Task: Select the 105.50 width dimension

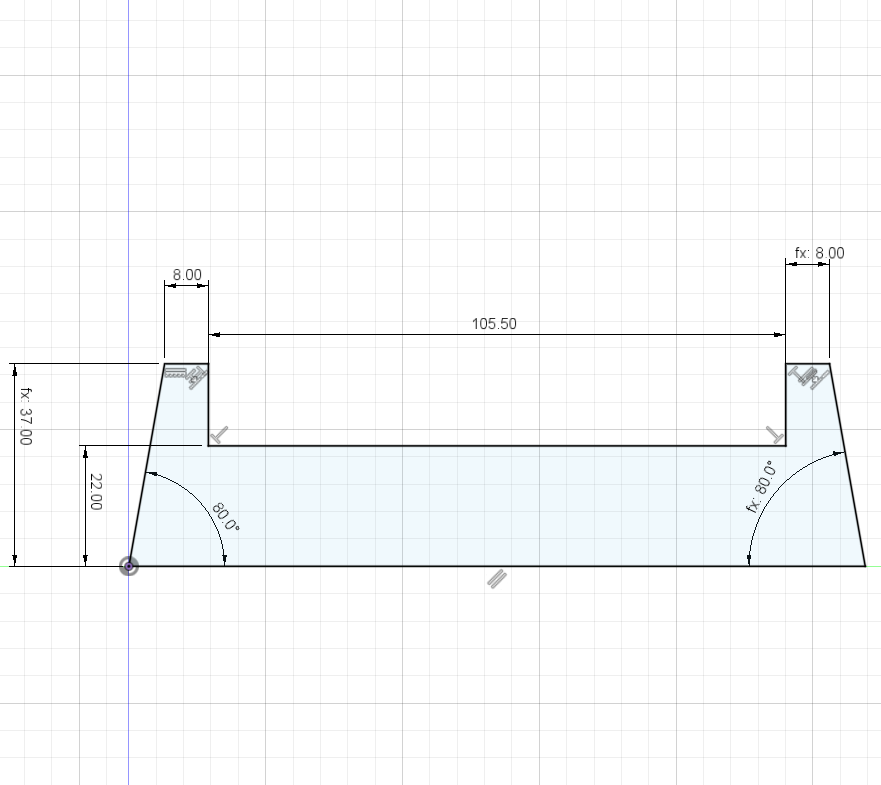Action: 494,324
